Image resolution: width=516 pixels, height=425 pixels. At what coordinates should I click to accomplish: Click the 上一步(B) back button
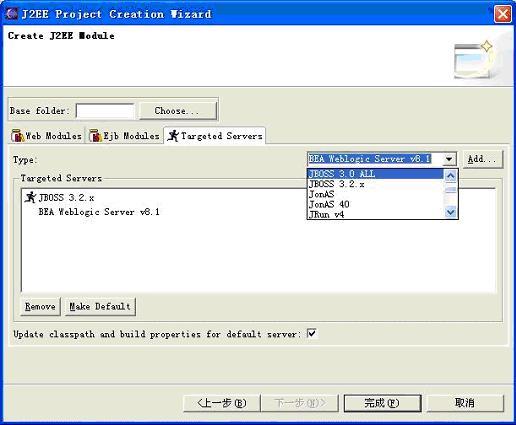pos(222,403)
